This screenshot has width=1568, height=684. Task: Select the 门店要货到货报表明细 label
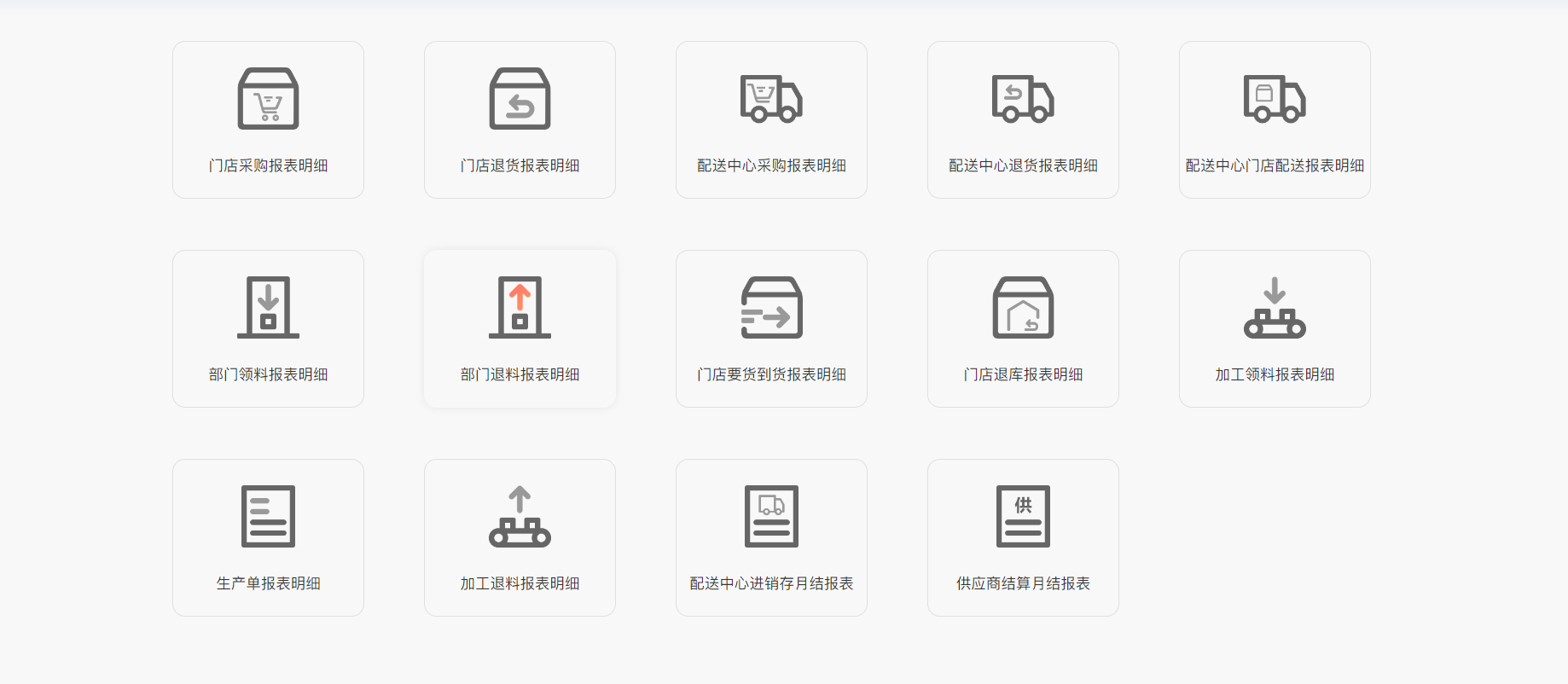coord(771,374)
